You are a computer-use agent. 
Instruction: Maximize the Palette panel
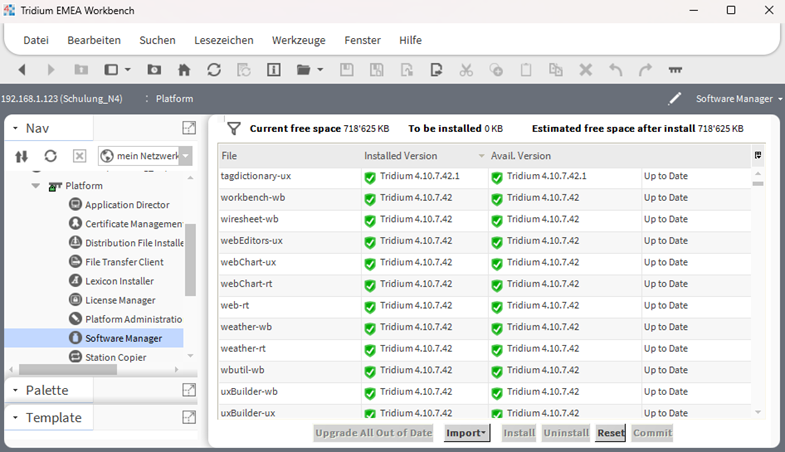(x=189, y=389)
